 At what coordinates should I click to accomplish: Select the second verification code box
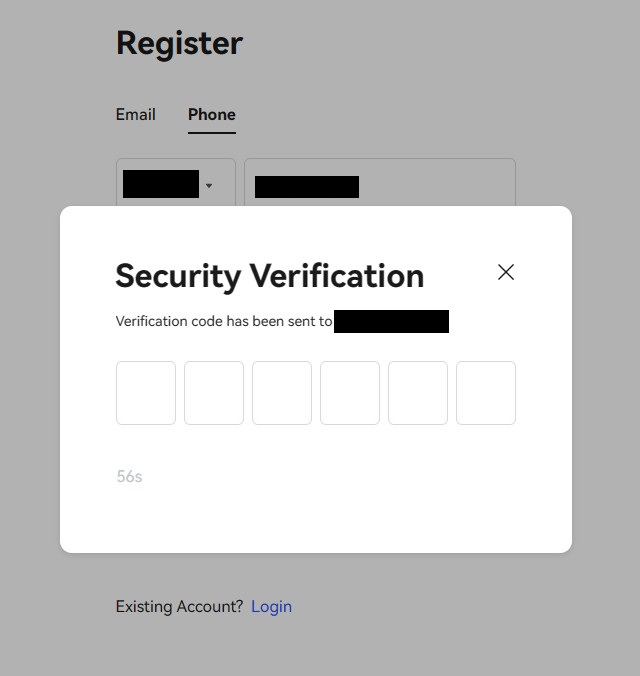pyautogui.click(x=214, y=393)
